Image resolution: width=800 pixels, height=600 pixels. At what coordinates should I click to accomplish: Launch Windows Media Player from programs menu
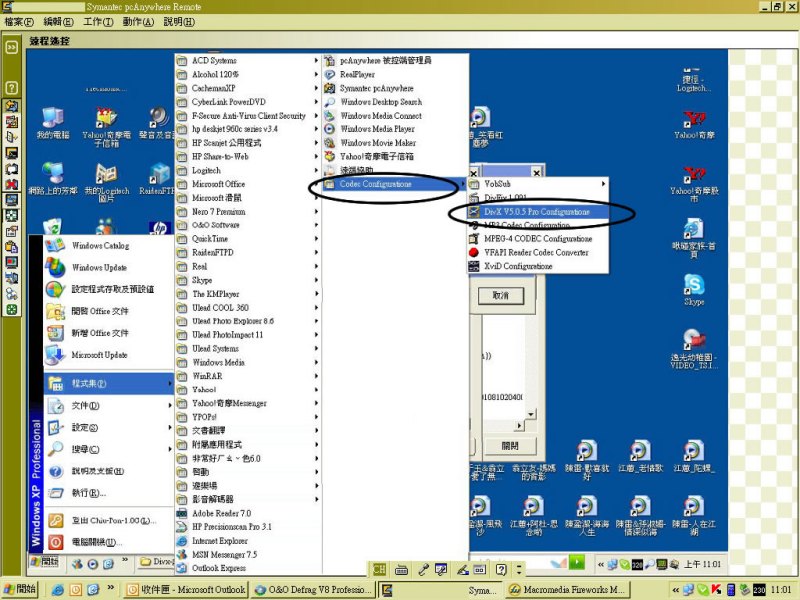395,129
